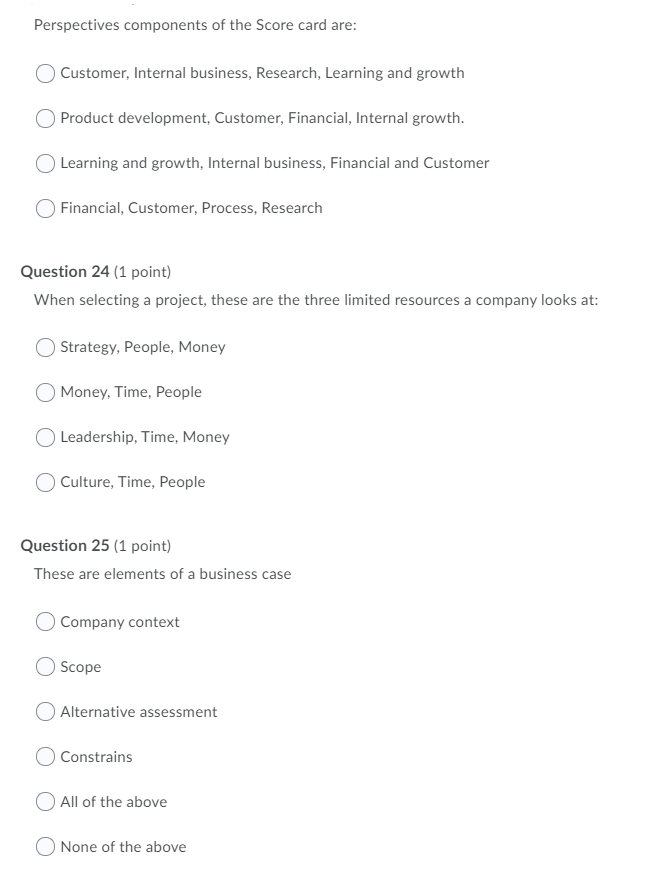Select "Strategy, People, Money" for Question 24
Viewport: 670px width, 869px height.
tap(45, 347)
